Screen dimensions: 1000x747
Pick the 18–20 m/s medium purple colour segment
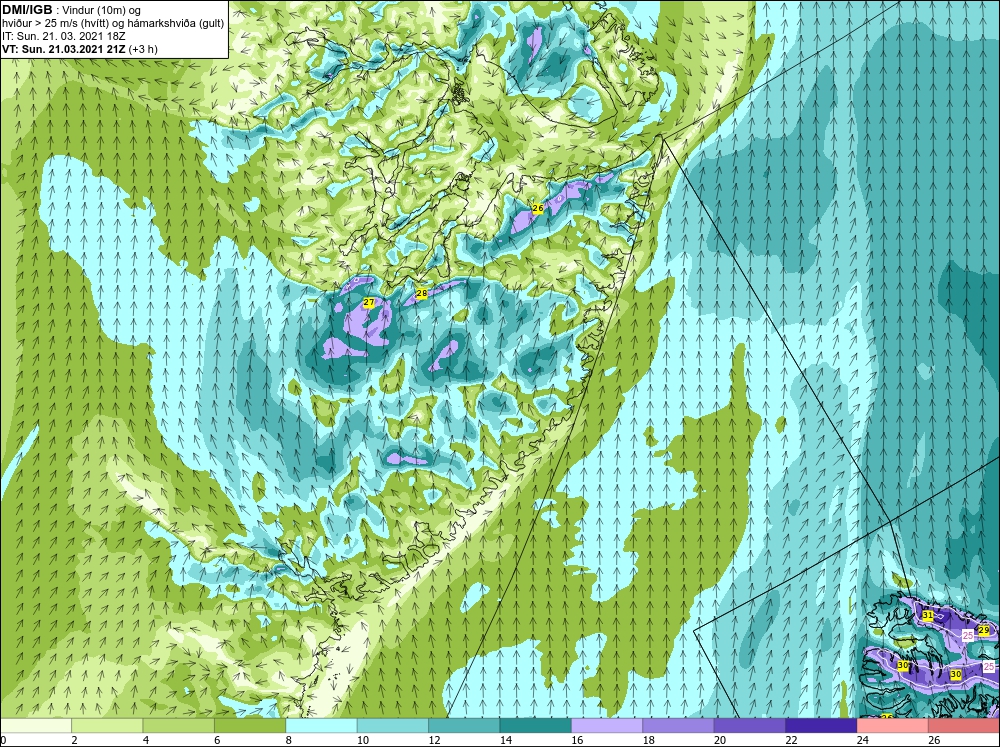[679, 725]
